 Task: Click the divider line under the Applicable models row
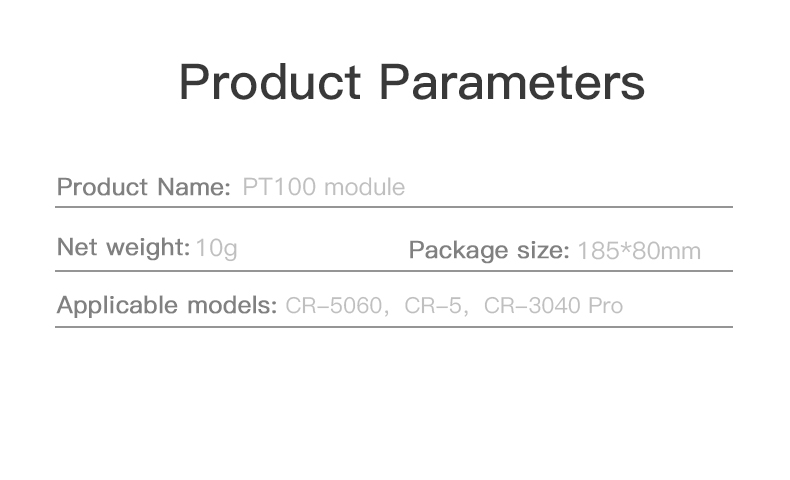pyautogui.click(x=393, y=326)
